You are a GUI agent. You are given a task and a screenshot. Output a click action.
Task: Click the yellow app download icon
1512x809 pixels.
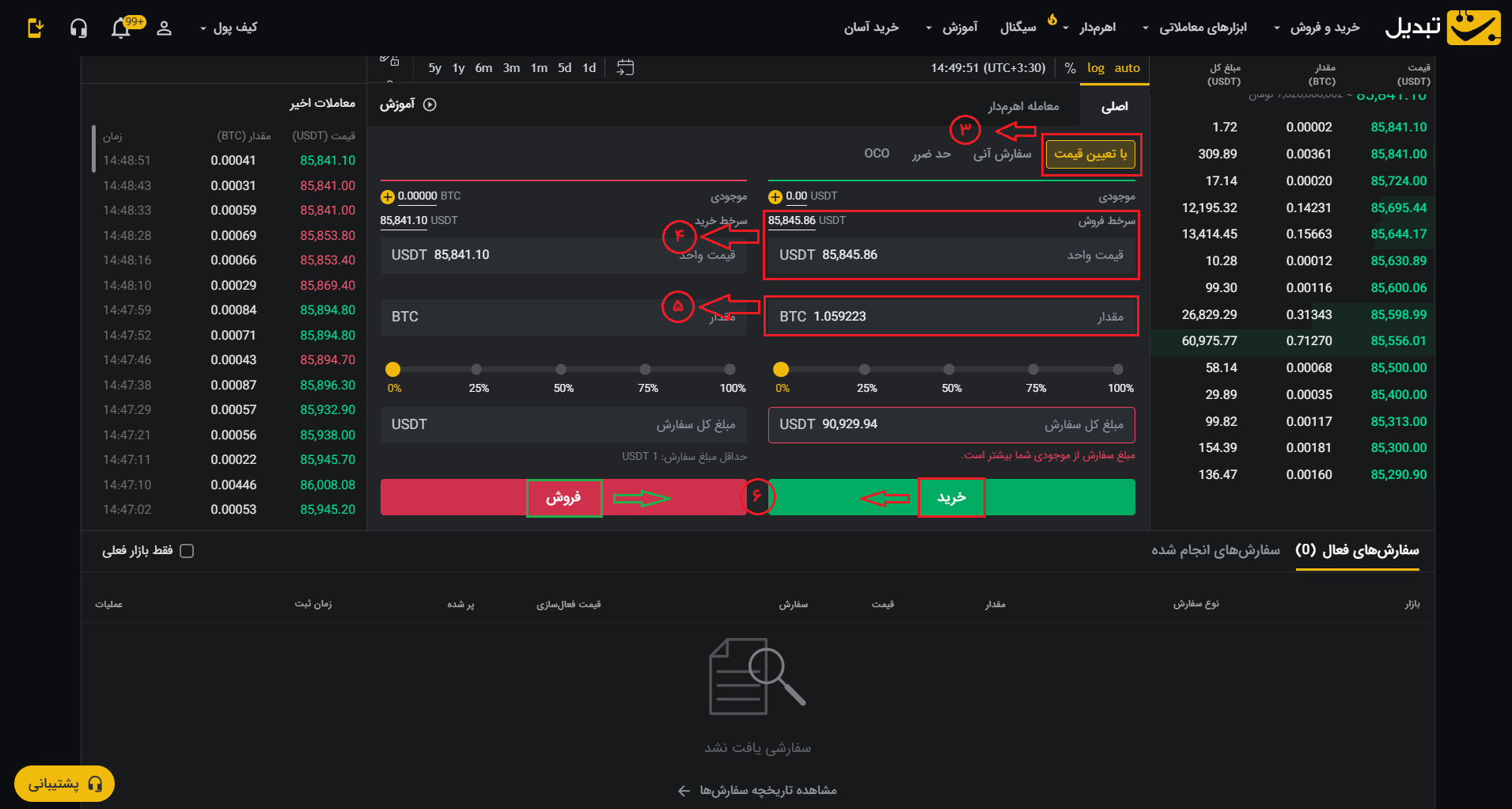[x=36, y=28]
